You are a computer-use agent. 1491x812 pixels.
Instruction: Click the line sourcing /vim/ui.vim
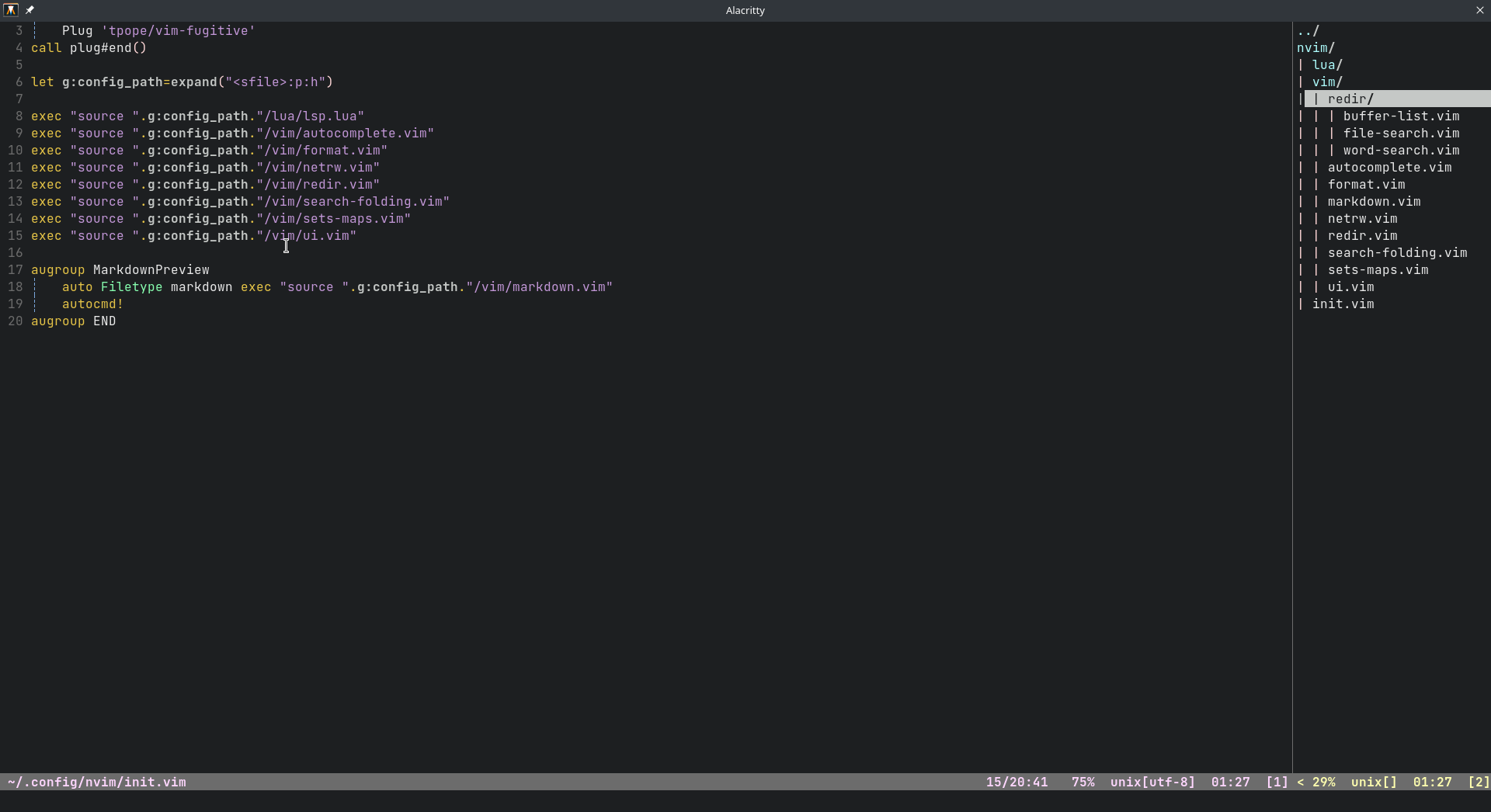click(x=193, y=236)
